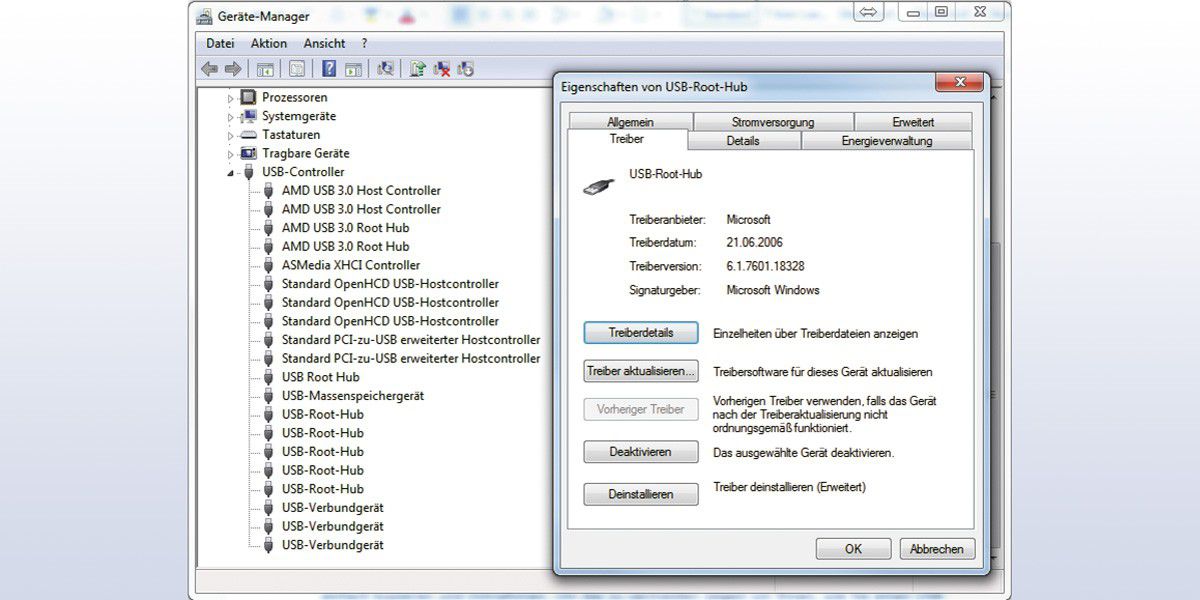Click Treiber aktualisieren... button
Viewport: 1200px width, 600px height.
pos(641,371)
